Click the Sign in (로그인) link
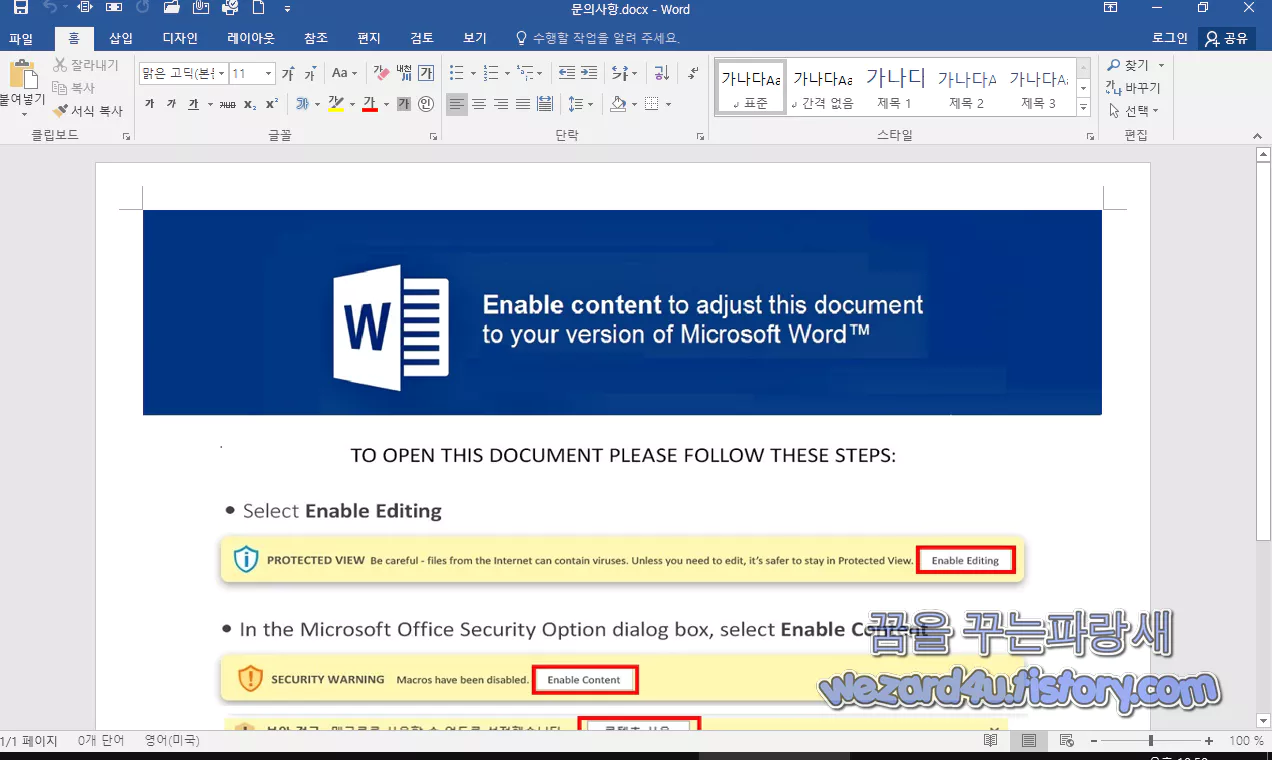The height and width of the screenshot is (760, 1272). [x=1170, y=39]
